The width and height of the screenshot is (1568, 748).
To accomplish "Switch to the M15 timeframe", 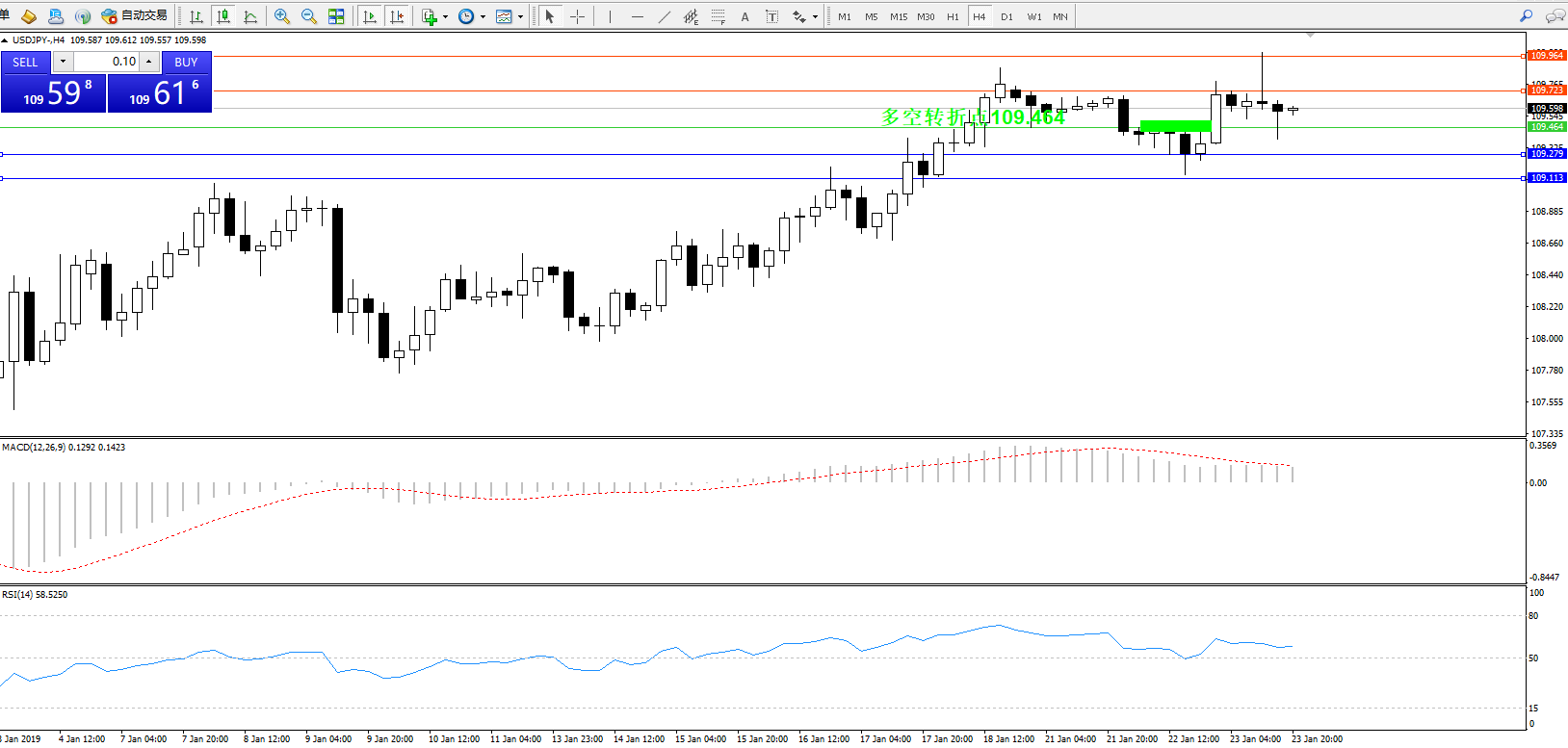I will coord(898,16).
